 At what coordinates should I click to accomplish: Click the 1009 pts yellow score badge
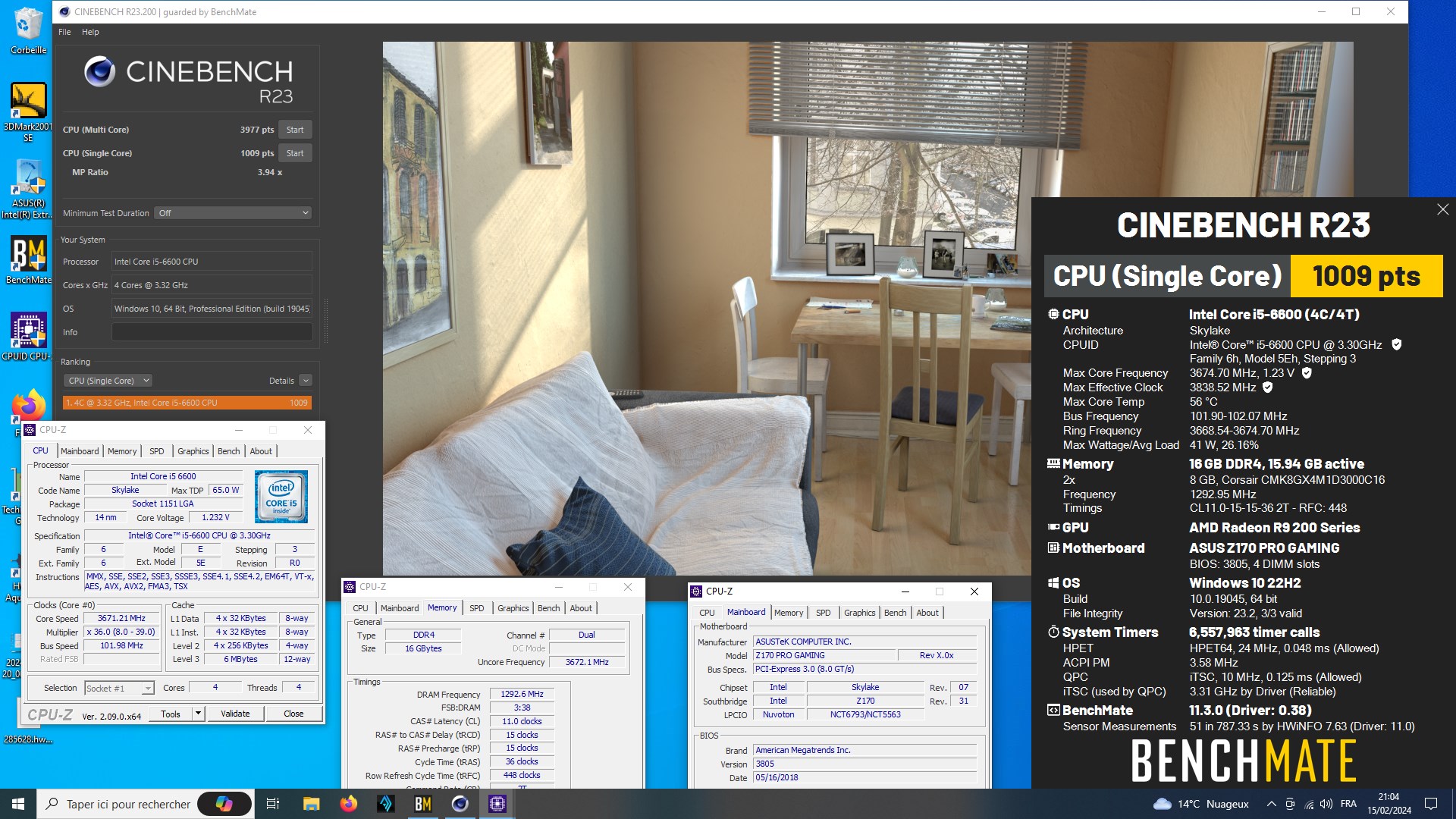click(1367, 276)
